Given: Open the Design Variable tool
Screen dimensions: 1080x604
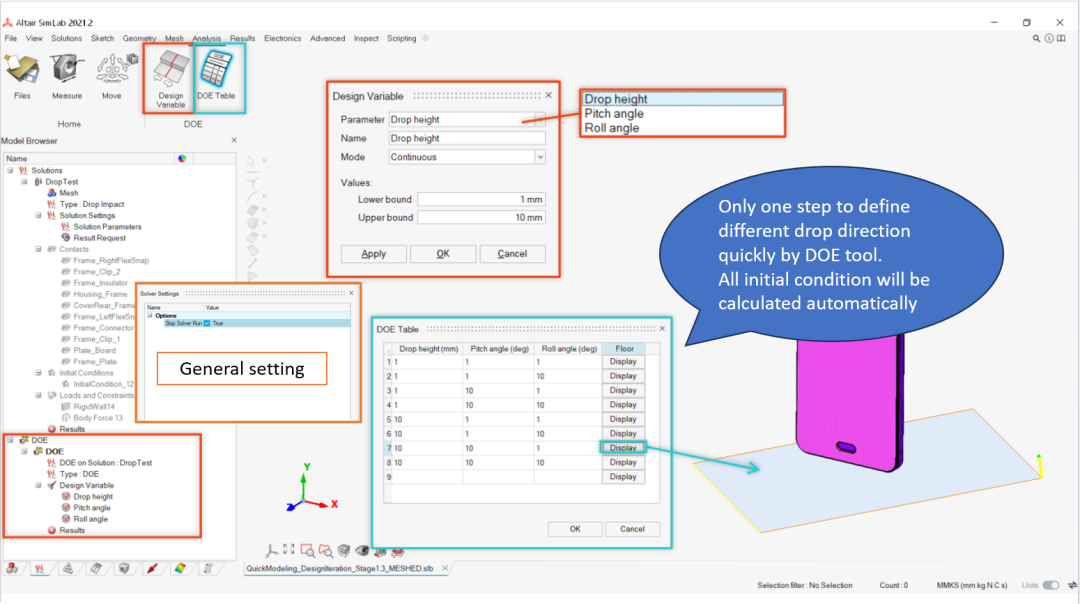Looking at the screenshot, I should point(171,76).
